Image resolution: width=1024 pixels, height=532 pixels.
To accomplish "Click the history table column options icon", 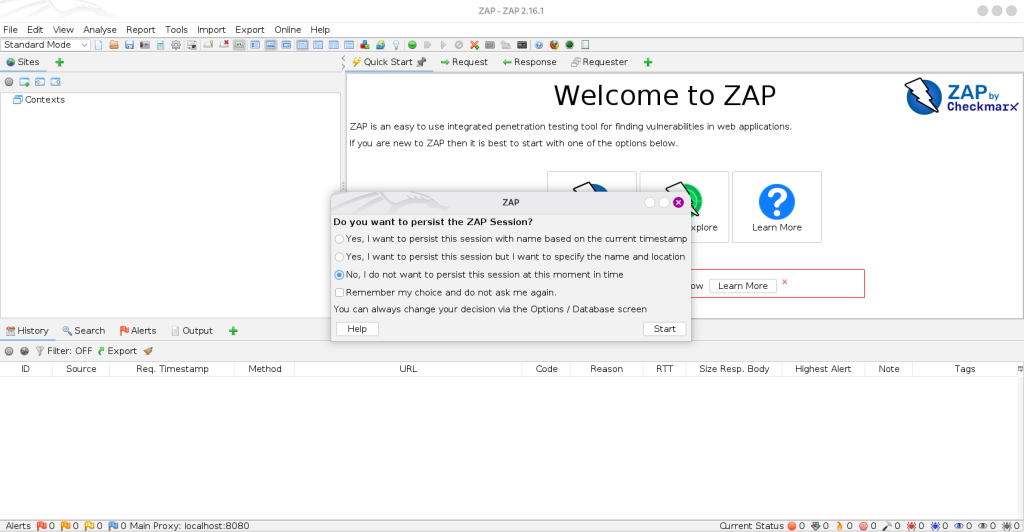I will pyautogui.click(x=1019, y=369).
